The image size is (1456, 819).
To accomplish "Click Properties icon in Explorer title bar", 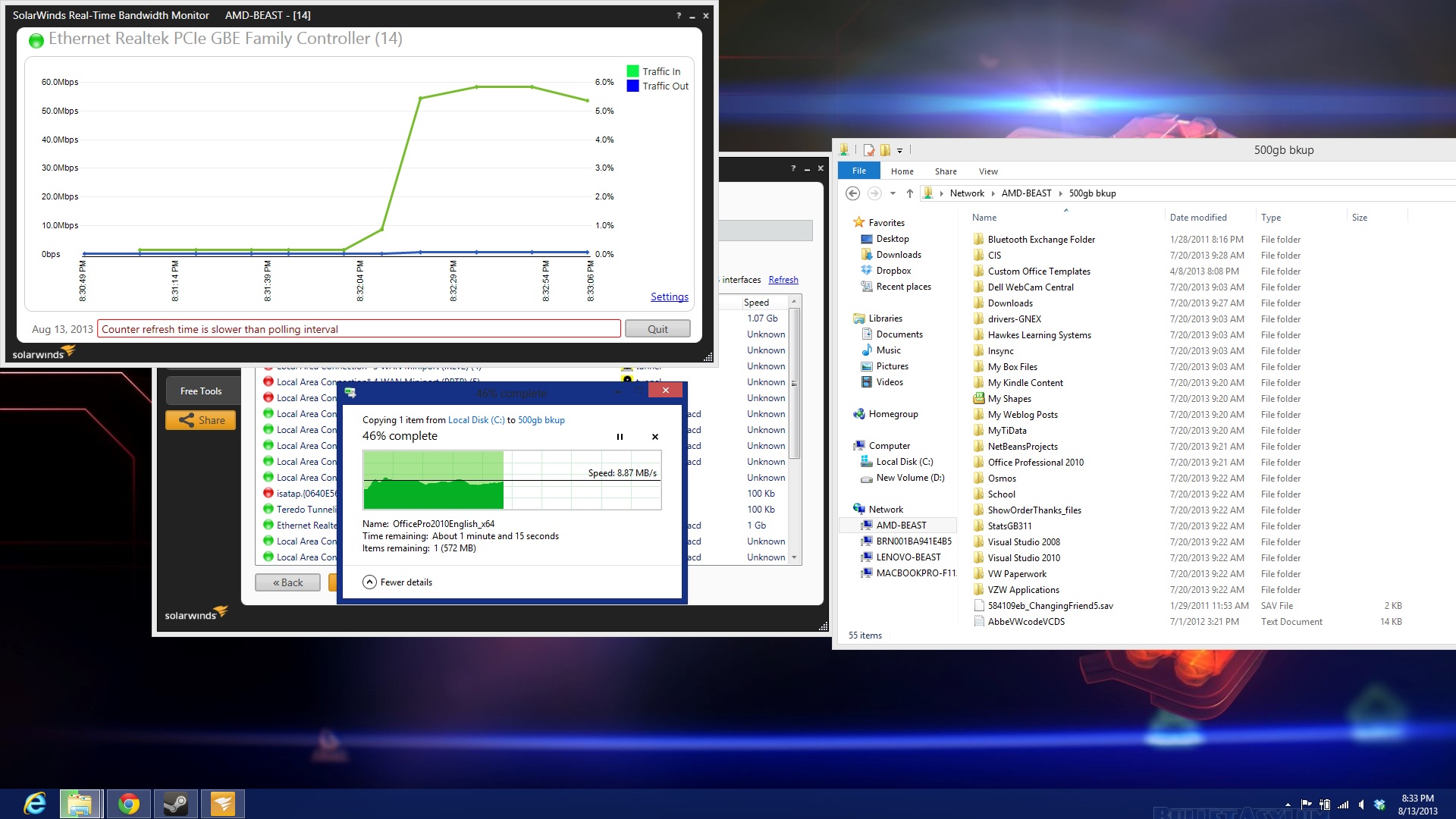I will [869, 150].
